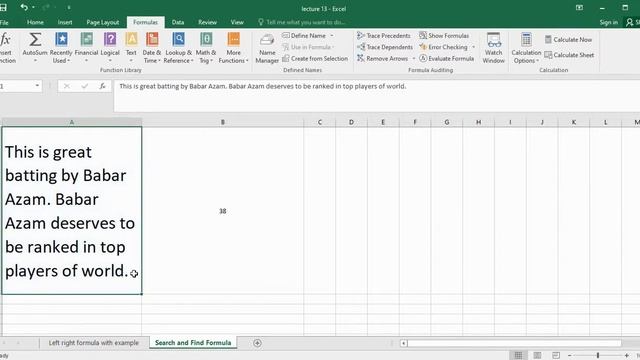Switch to the Insert tab

point(65,22)
